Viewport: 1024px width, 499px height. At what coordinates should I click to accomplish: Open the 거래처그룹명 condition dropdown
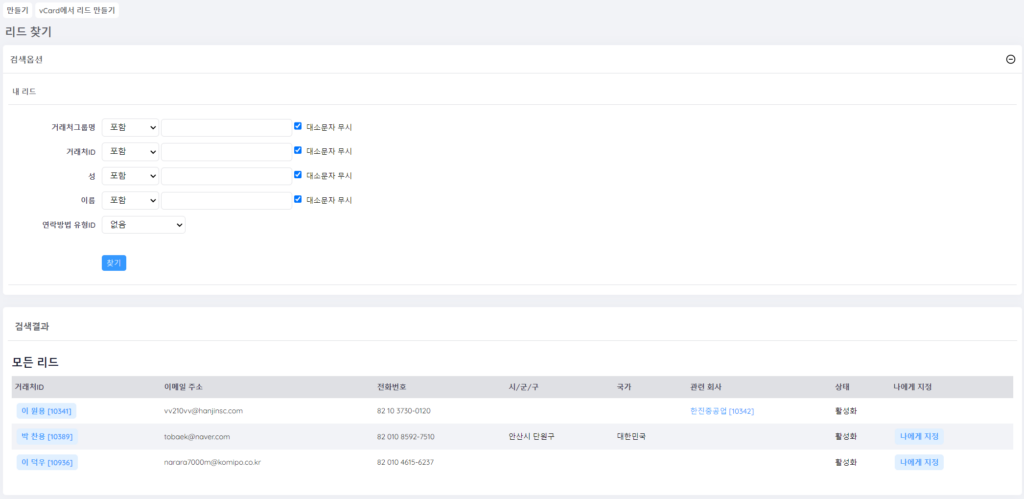tap(130, 128)
